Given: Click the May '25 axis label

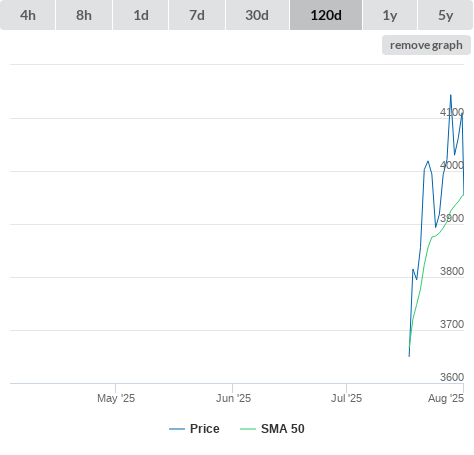Looking at the screenshot, I should pyautogui.click(x=116, y=398).
